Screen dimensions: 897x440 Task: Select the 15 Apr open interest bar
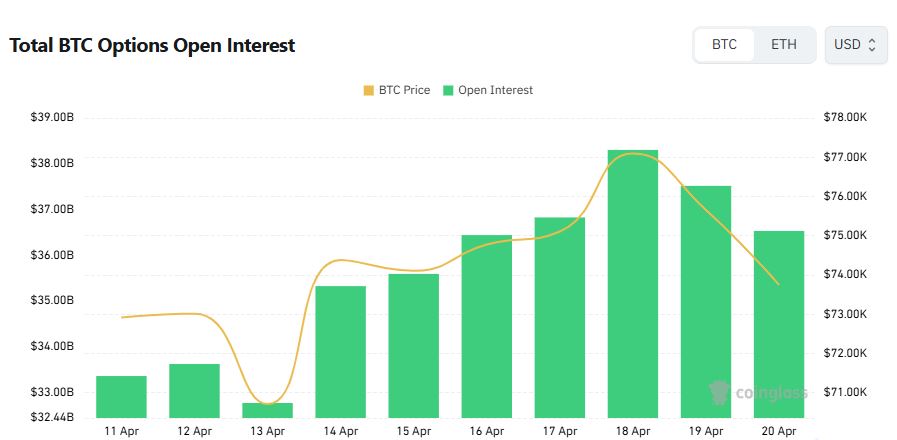pos(414,345)
